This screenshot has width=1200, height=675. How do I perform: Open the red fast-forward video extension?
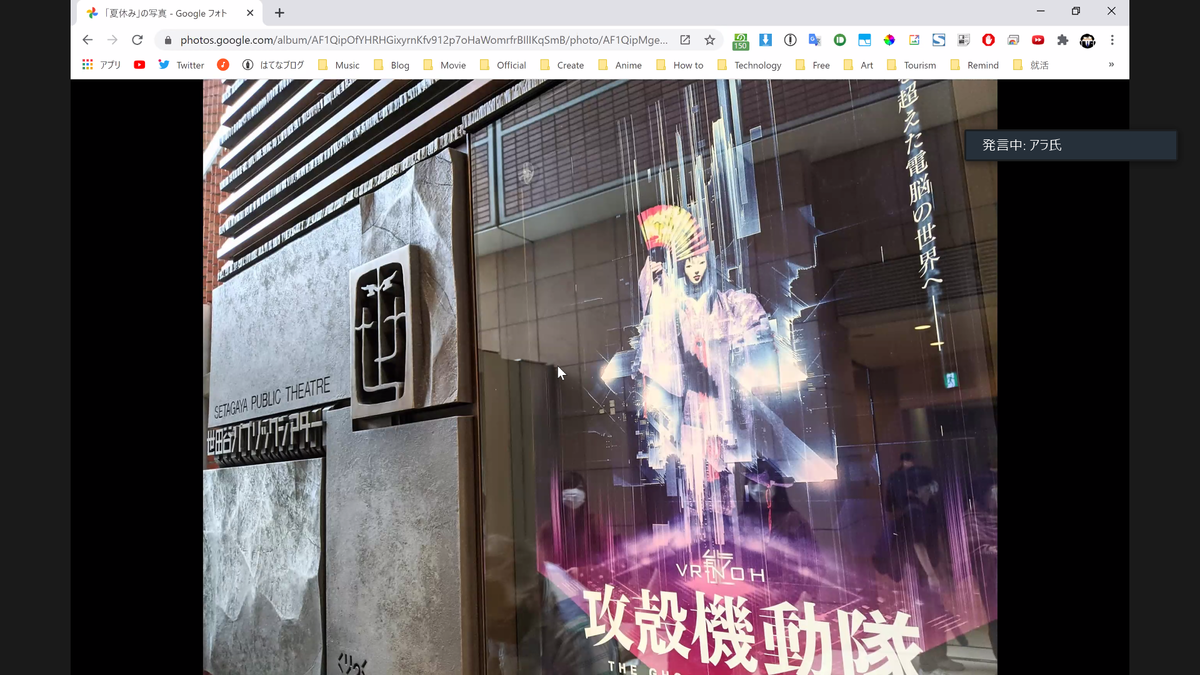point(1038,40)
